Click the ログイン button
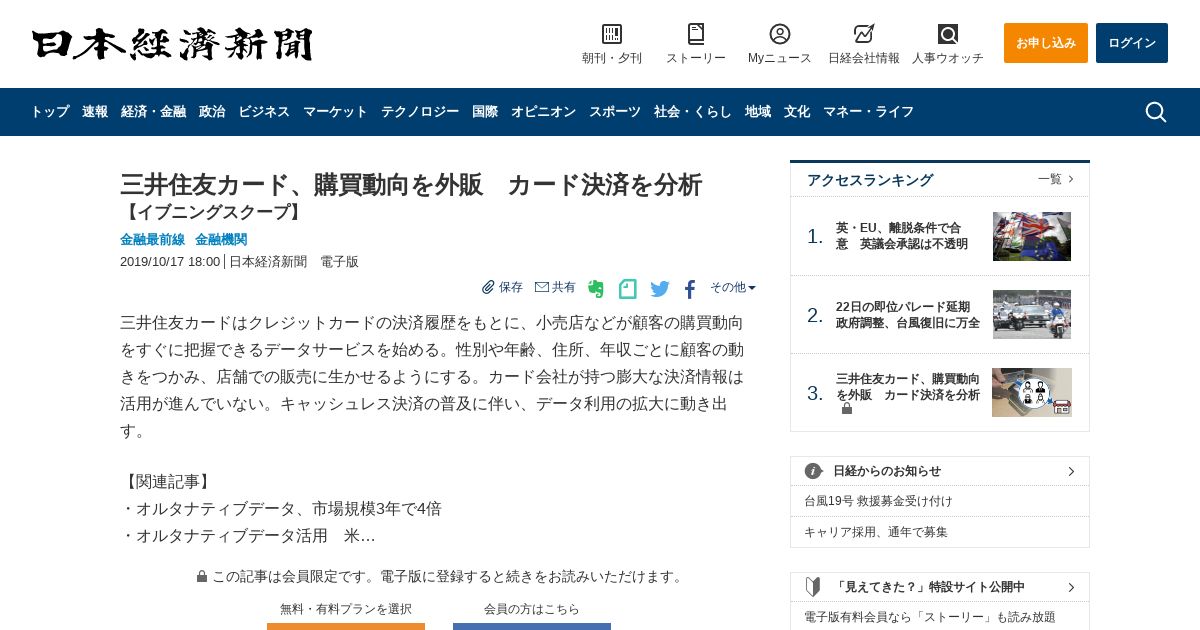The width and height of the screenshot is (1200, 630). (1132, 43)
